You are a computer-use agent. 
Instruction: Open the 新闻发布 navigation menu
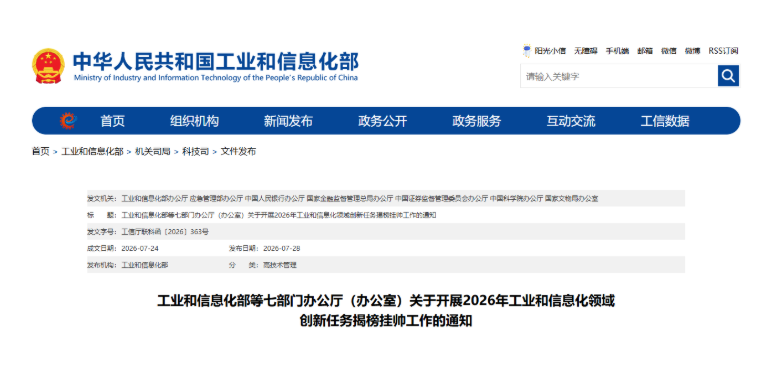pyautogui.click(x=289, y=121)
